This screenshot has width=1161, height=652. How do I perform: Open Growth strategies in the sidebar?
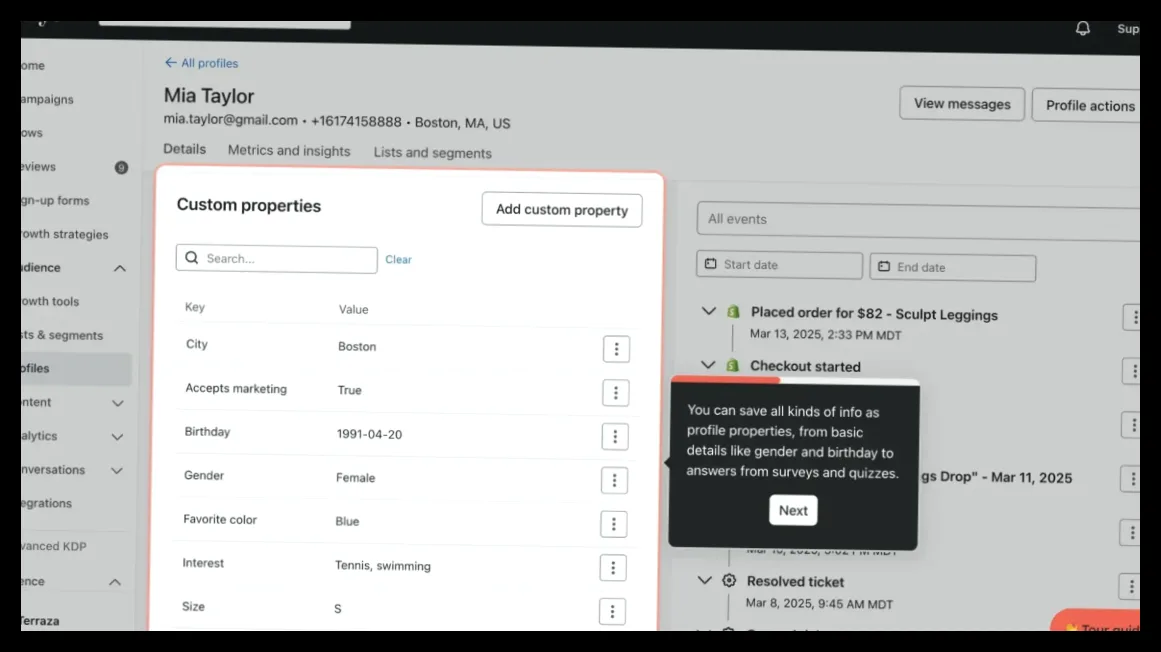tap(64, 235)
